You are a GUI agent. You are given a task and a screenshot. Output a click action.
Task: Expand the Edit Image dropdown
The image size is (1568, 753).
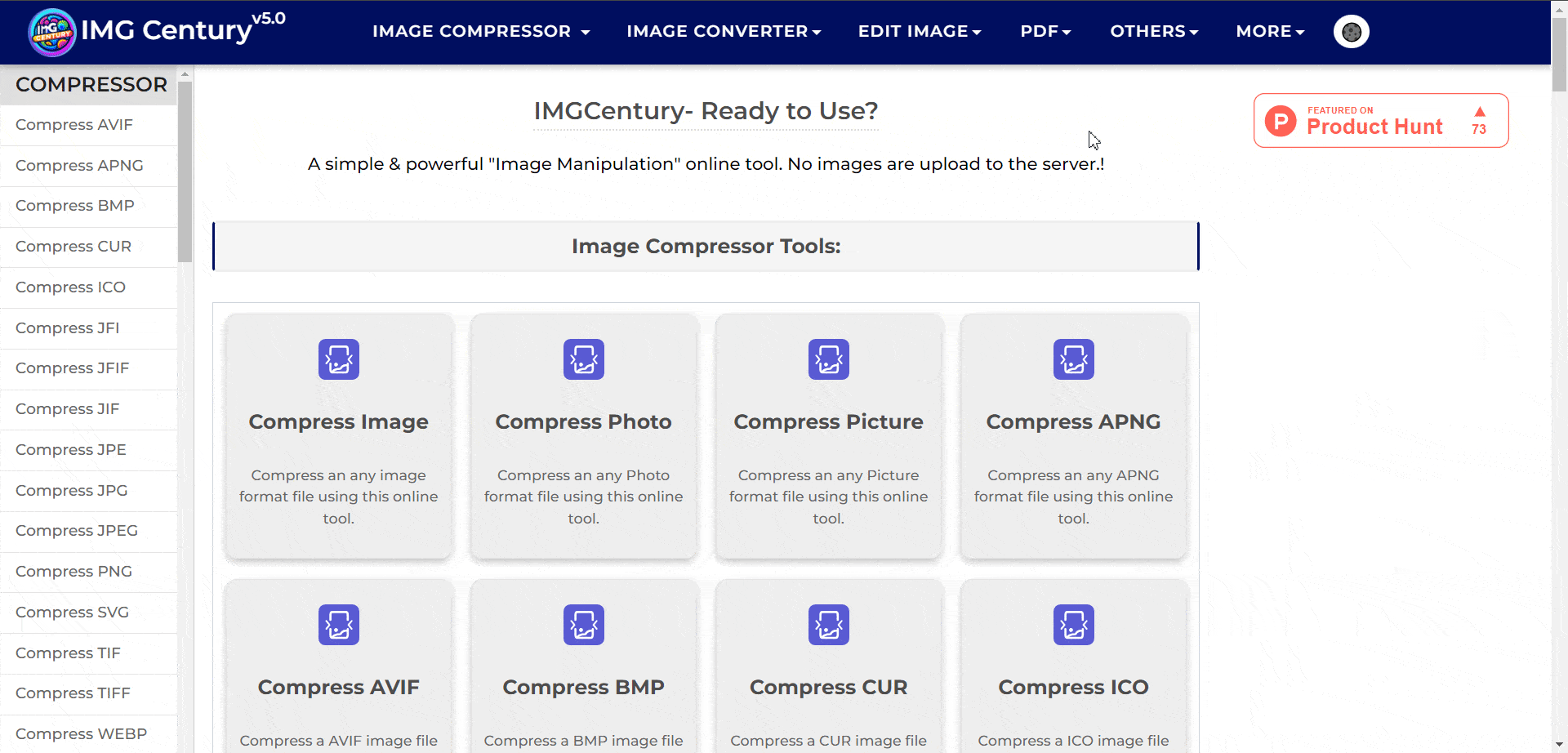920,31
